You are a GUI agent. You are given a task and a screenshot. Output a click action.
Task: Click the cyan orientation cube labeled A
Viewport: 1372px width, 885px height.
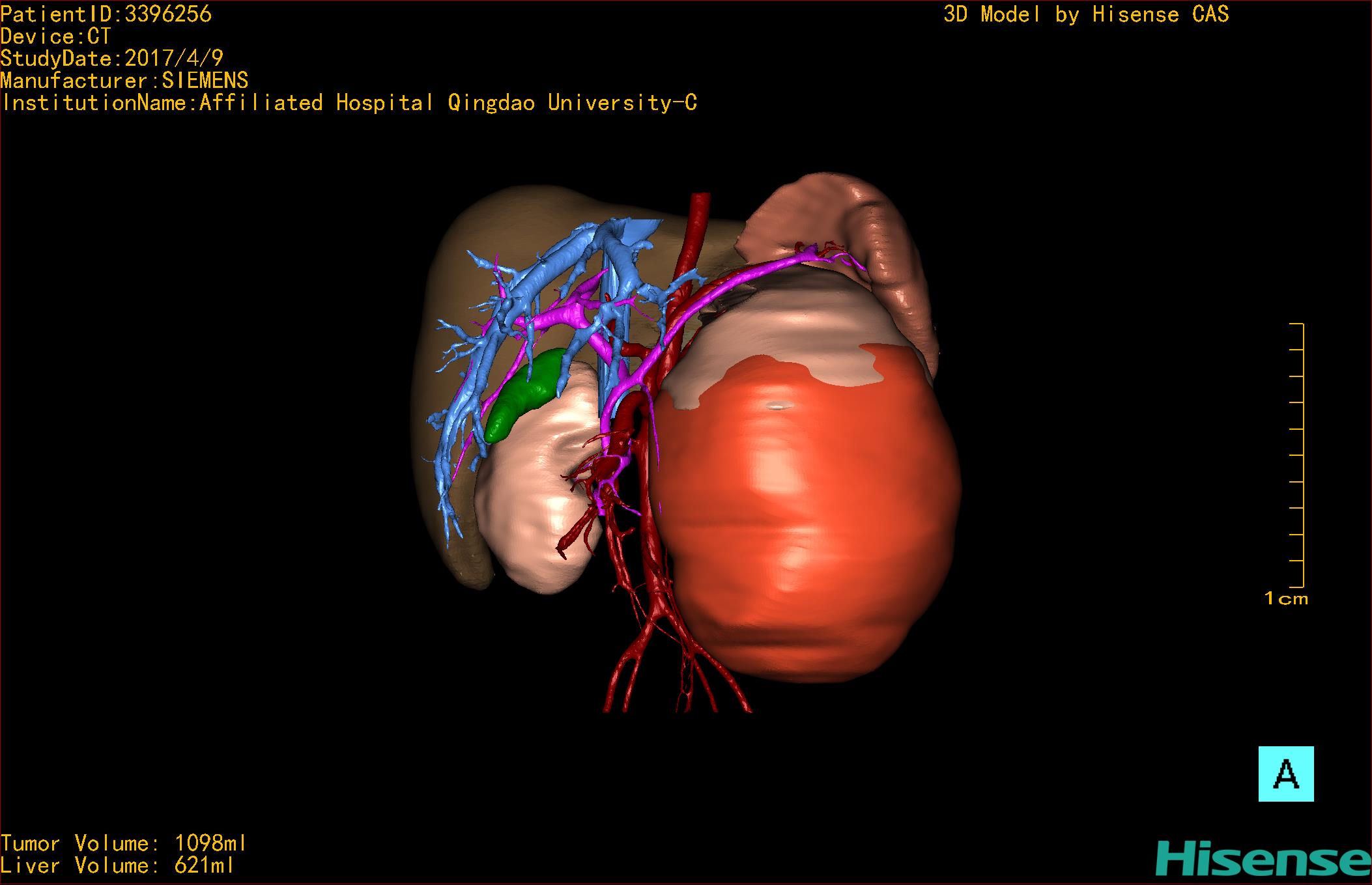click(1285, 774)
